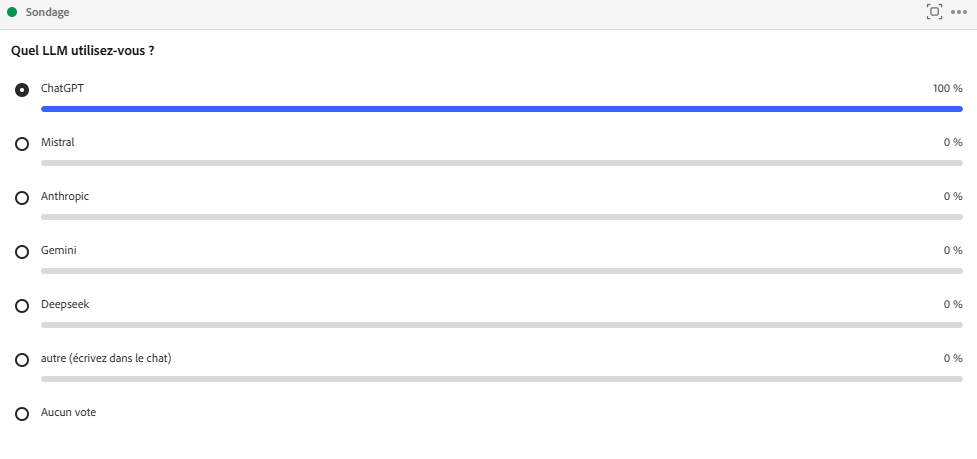The image size is (977, 459).
Task: Click the ChatGPT answer label
Action: click(x=62, y=88)
